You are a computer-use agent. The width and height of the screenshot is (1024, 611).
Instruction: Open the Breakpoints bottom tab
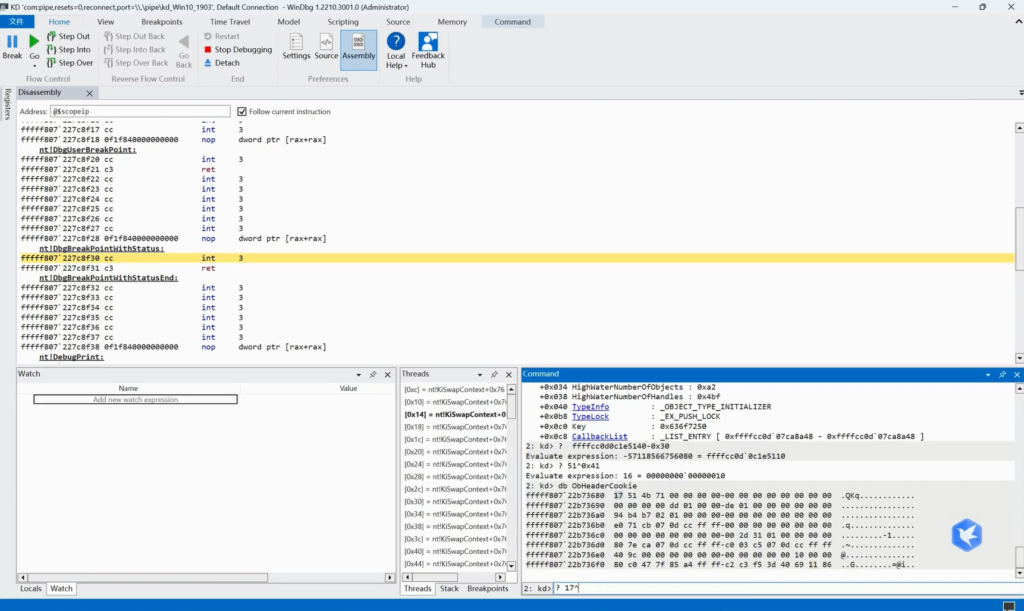click(x=487, y=589)
